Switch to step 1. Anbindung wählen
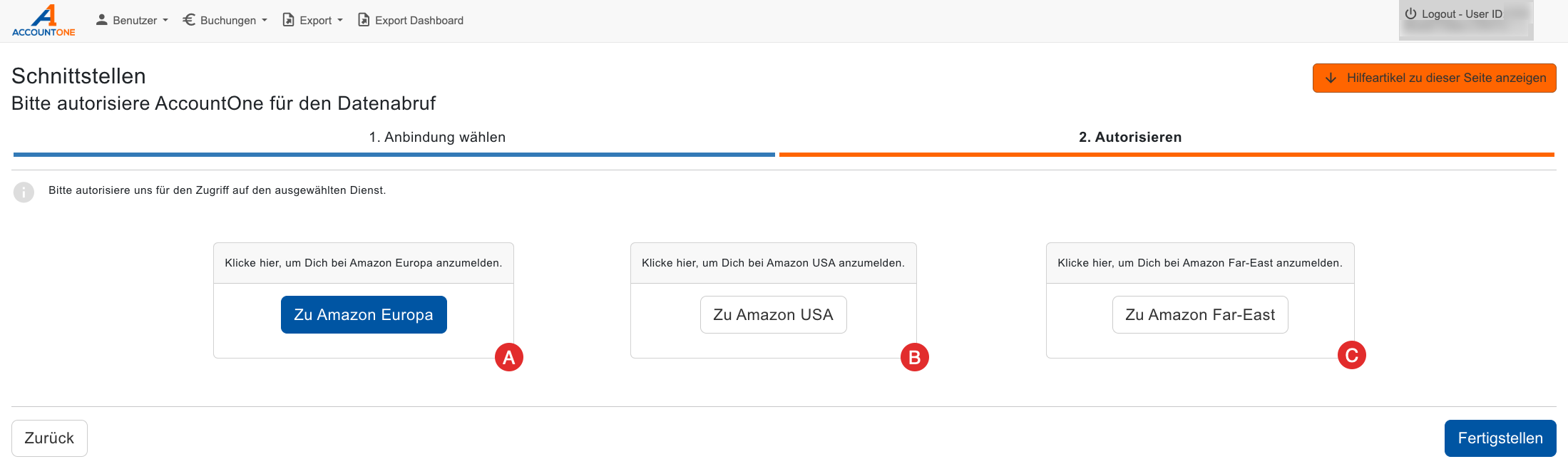Screen dimensions: 1568x469 [437, 137]
